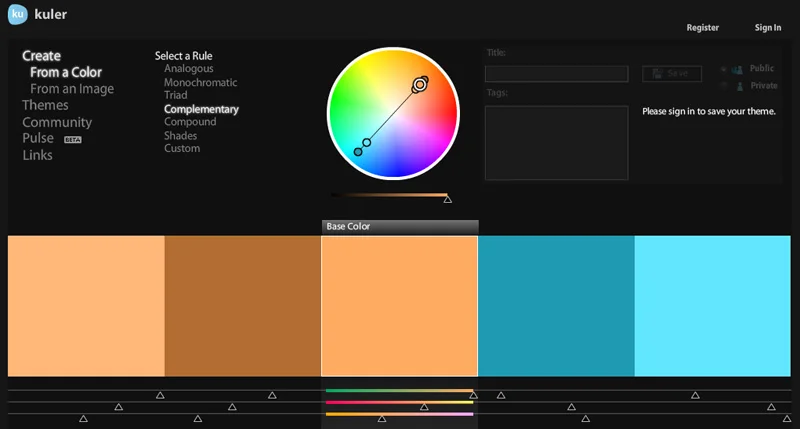Choose the Analogous color rule
Viewport: 800px width, 429px height.
188,69
